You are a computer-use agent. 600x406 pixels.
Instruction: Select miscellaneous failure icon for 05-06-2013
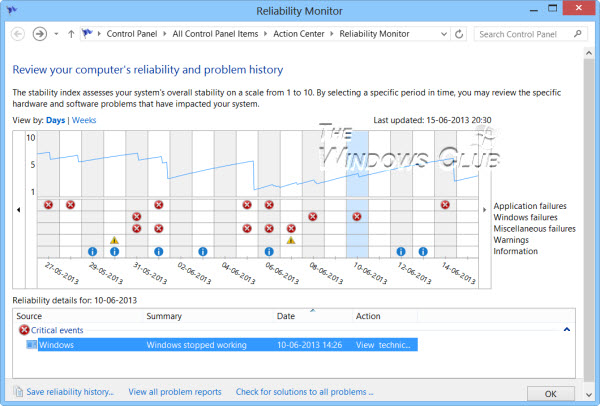[247, 228]
